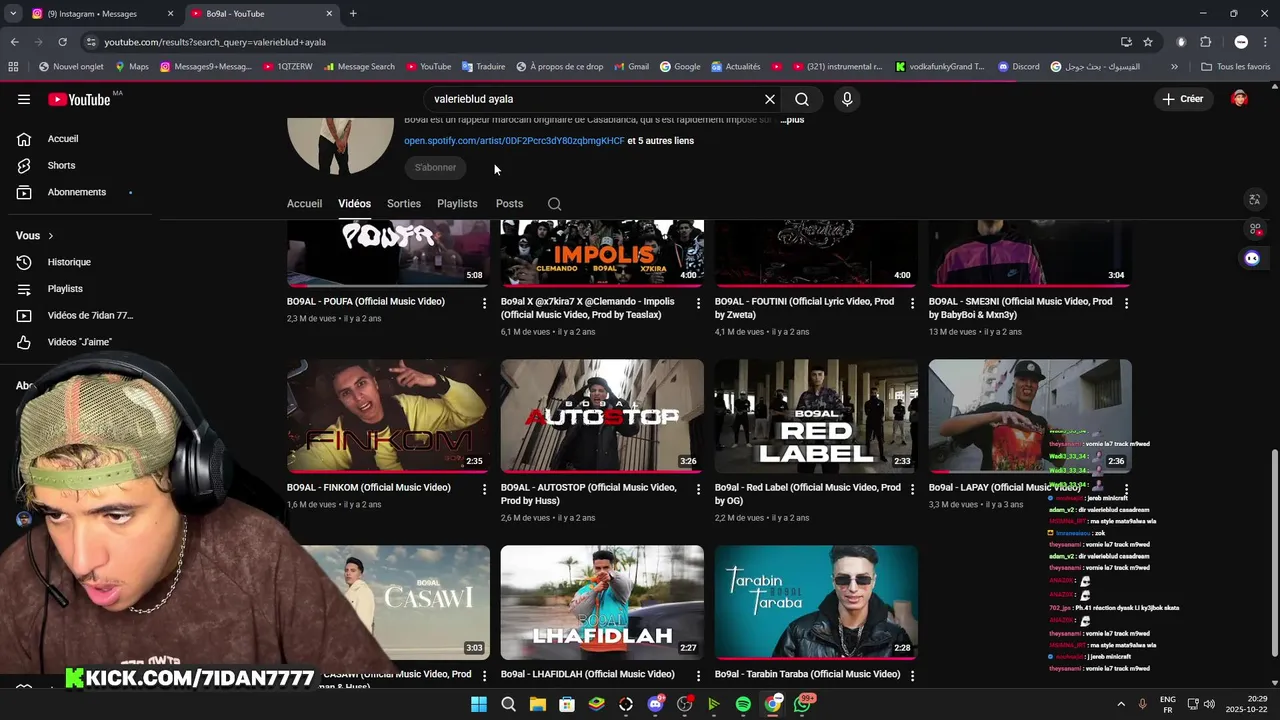
Task: Open the Gmail bookmark
Action: [631, 67]
